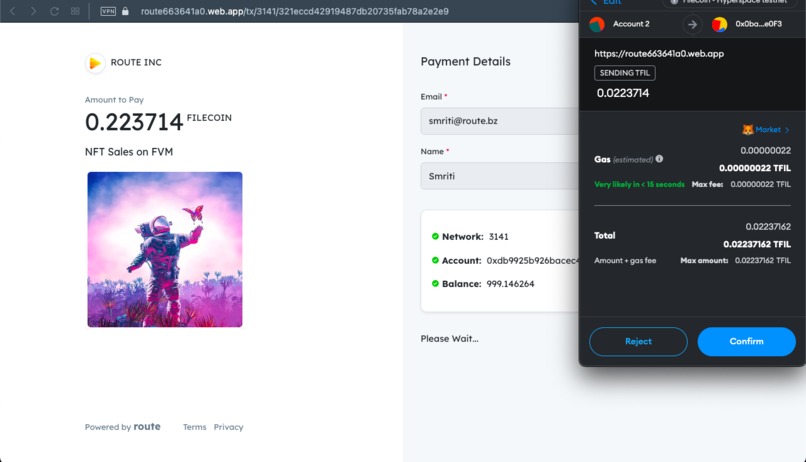Click the Account address 0xdb9925b926bacec
806x462 pixels.
533,261
